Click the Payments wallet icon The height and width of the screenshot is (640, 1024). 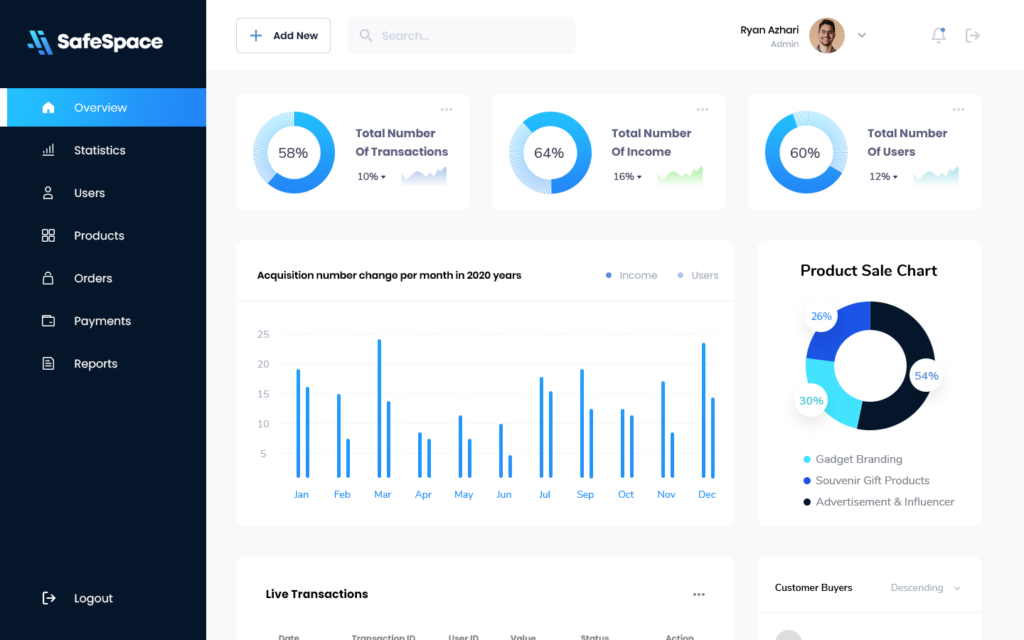click(48, 321)
